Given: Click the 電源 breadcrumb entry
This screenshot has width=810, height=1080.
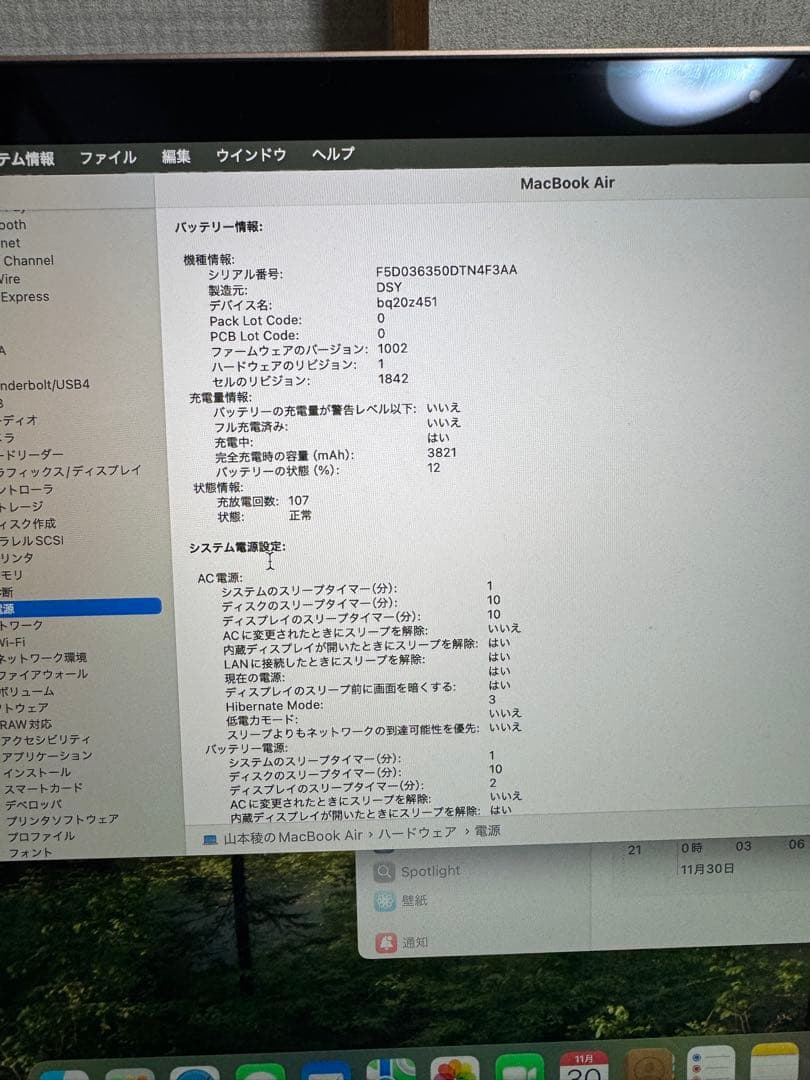Looking at the screenshot, I should click(487, 834).
